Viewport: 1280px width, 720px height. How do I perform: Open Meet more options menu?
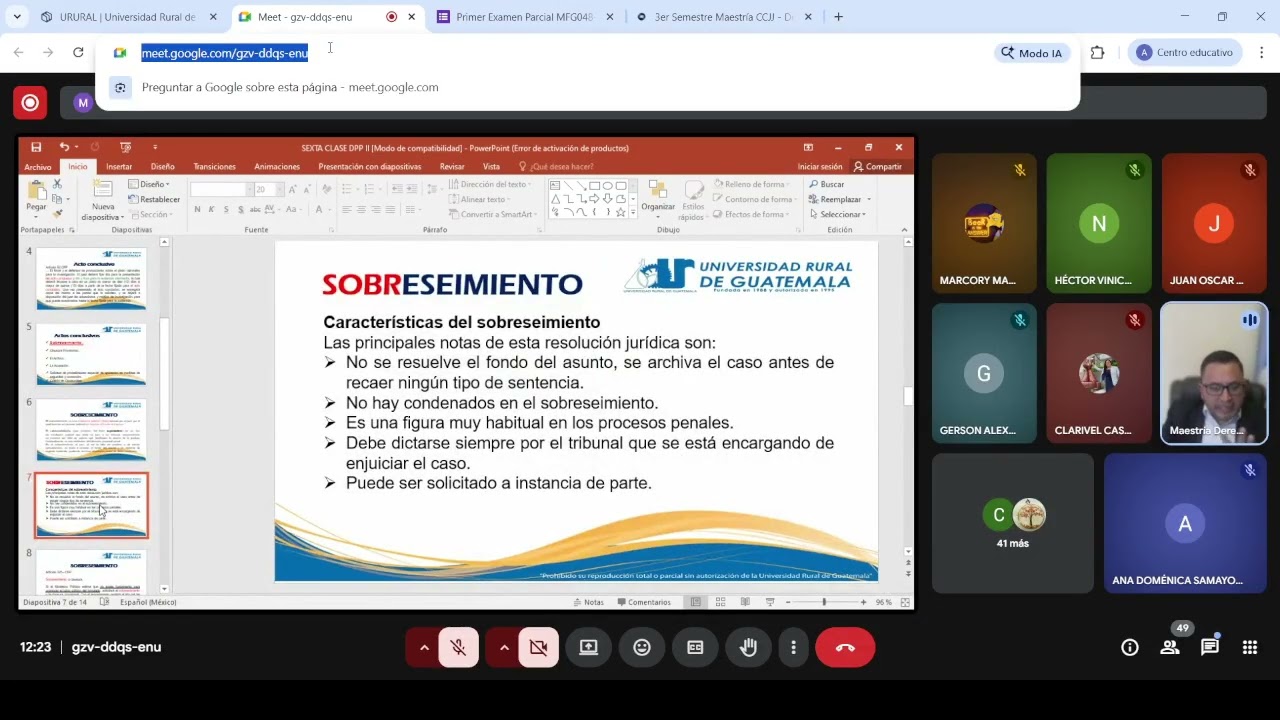click(x=793, y=647)
